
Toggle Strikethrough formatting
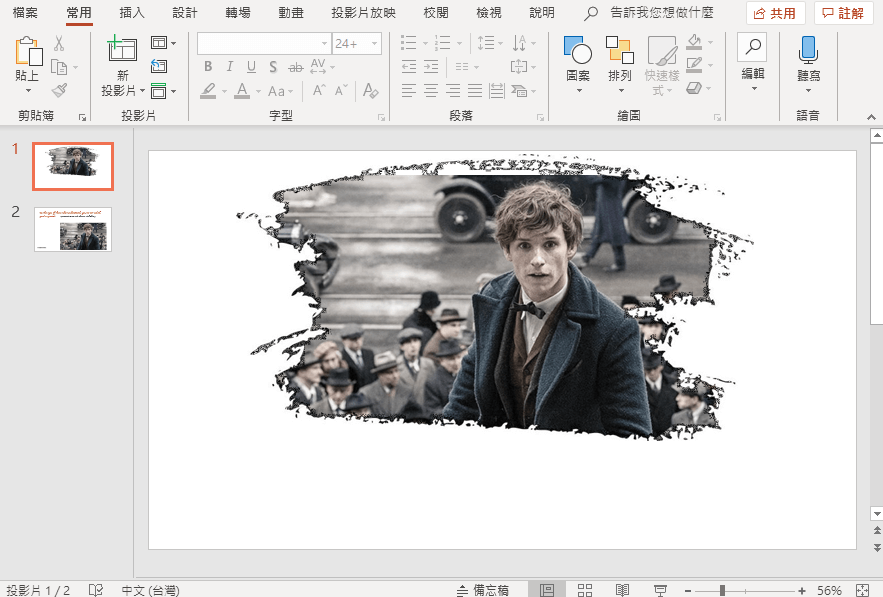click(x=295, y=68)
